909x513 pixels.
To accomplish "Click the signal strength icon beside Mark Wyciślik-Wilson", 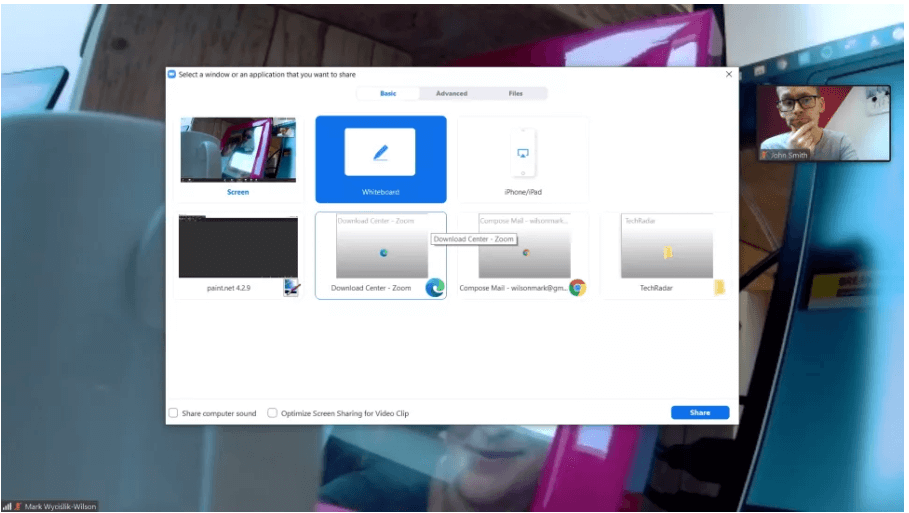I will (7, 506).
